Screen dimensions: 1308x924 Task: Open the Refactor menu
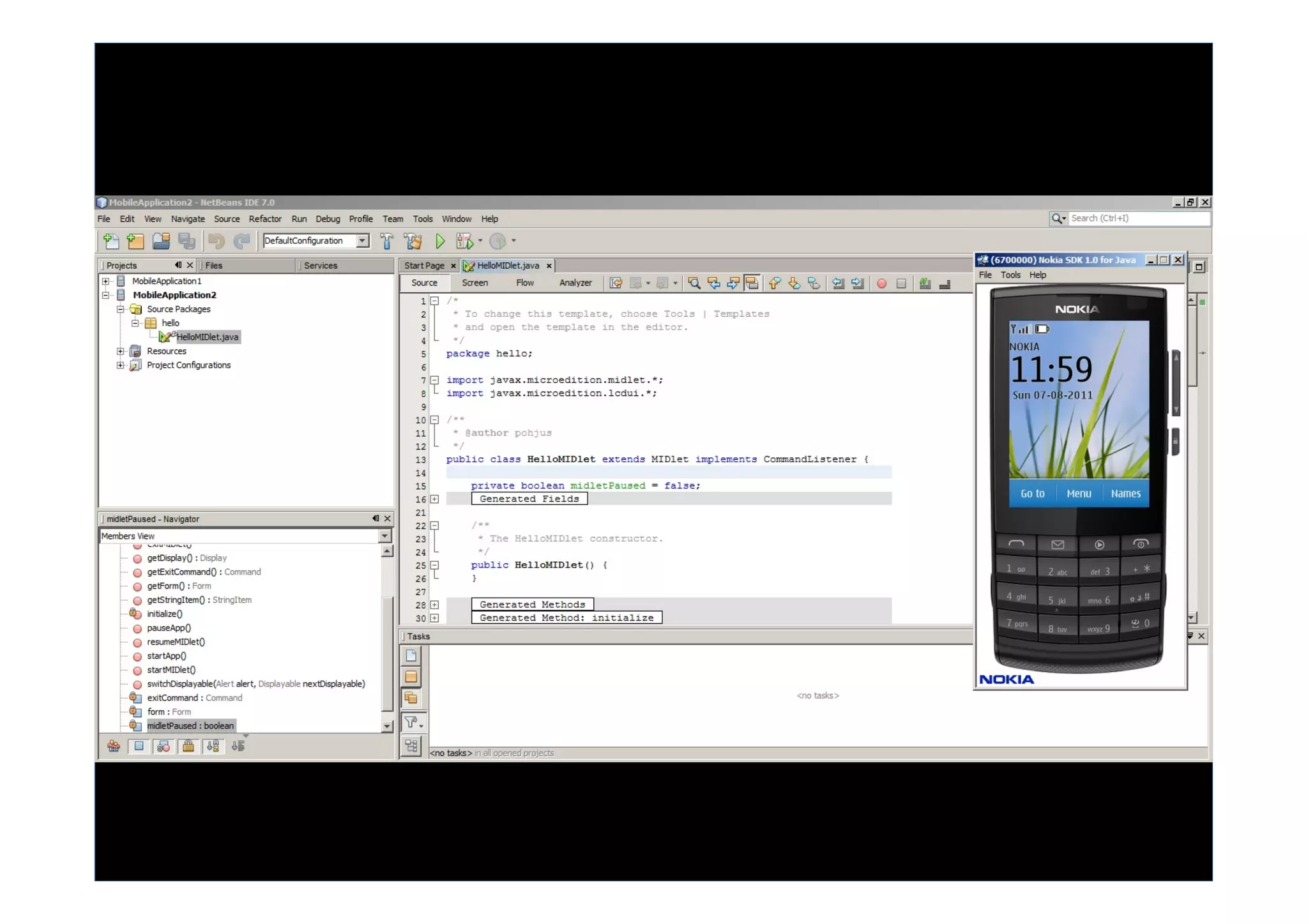pos(265,219)
